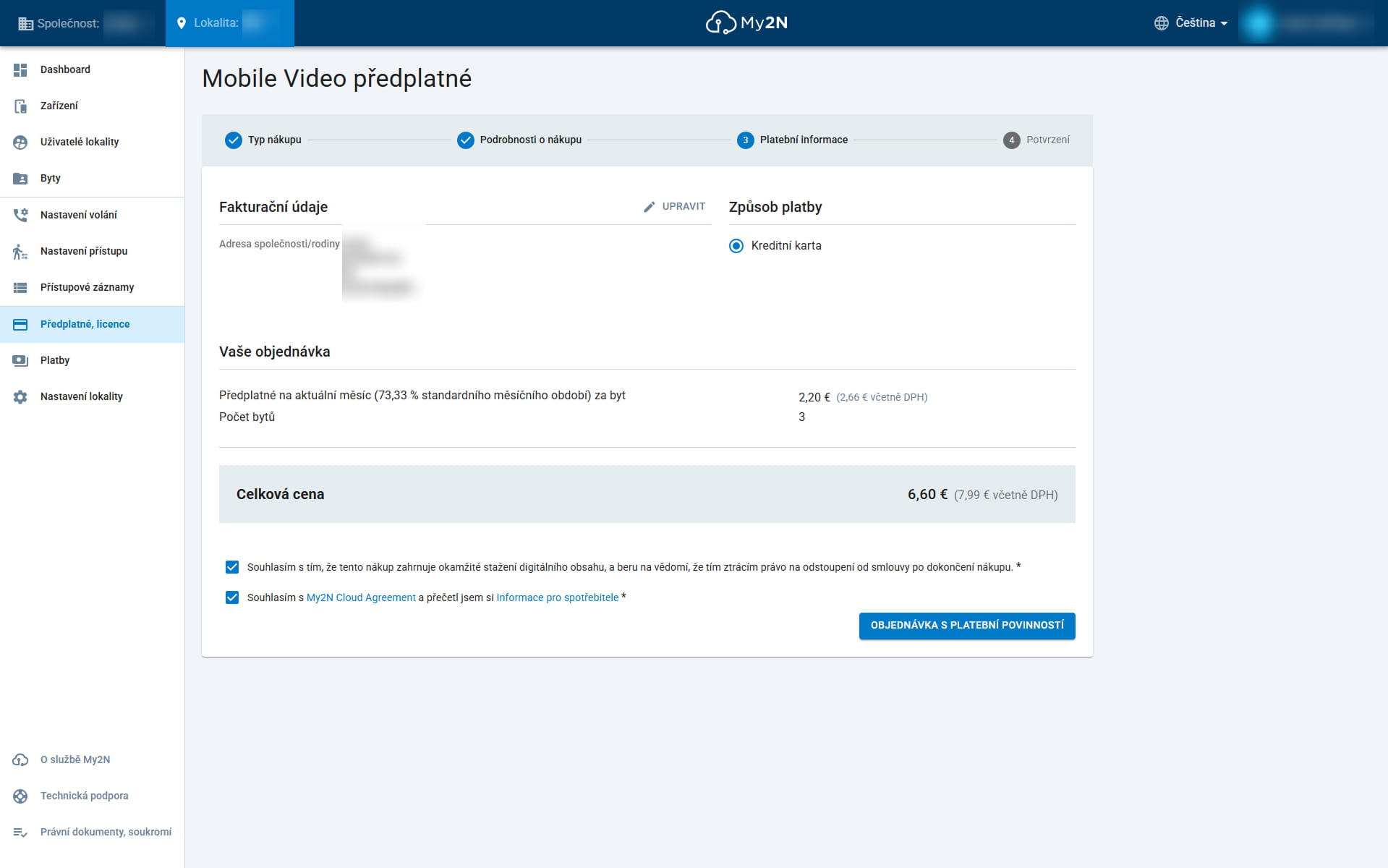Open Technická podpora link
1388x868 pixels.
coord(92,796)
